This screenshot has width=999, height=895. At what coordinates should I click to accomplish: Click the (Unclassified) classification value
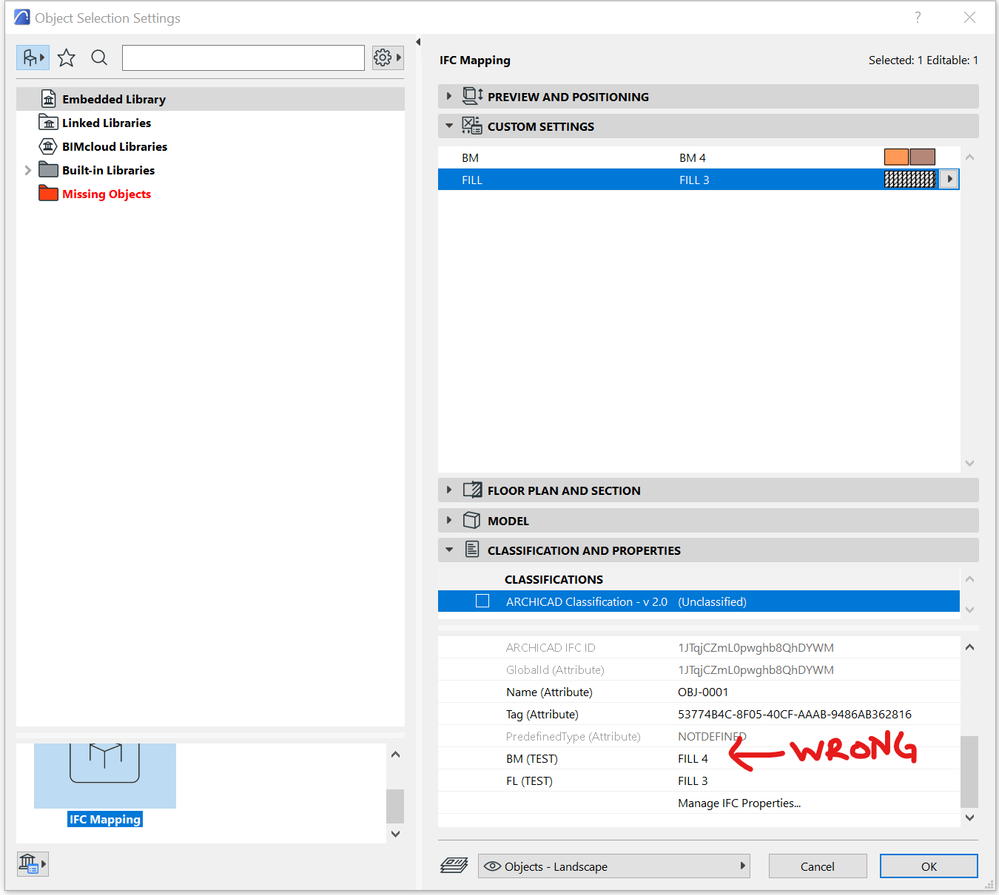[x=712, y=602]
